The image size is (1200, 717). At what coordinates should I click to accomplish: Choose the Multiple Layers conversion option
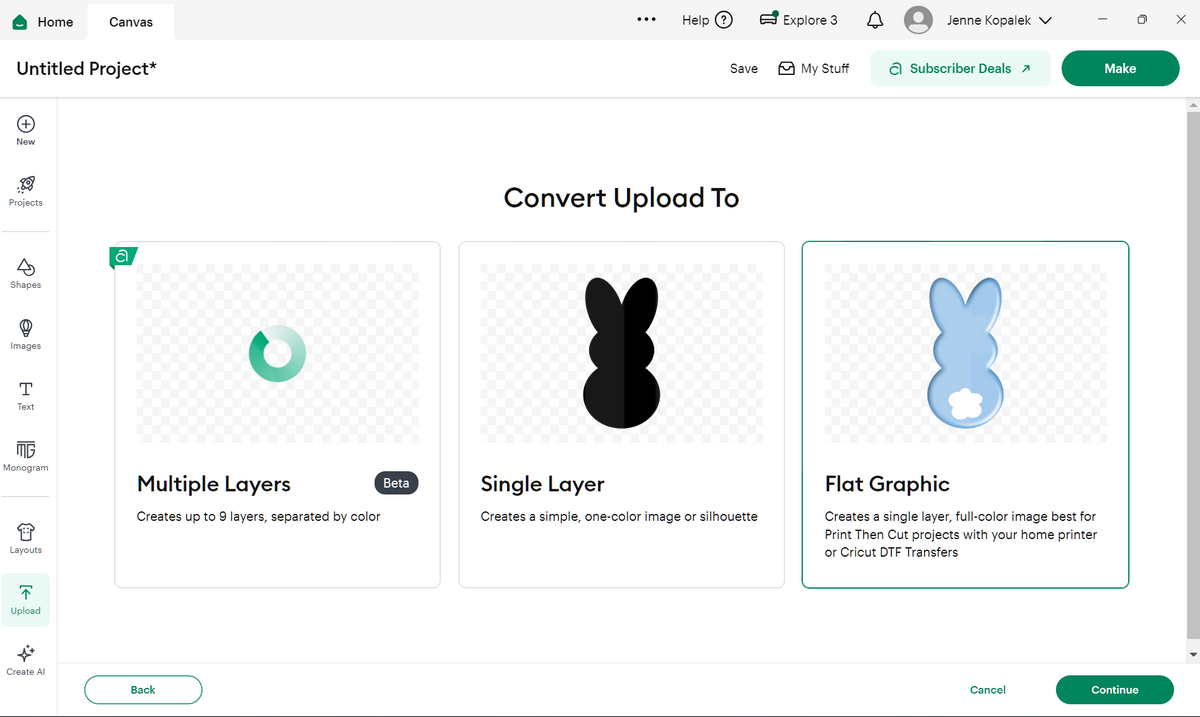pos(277,414)
